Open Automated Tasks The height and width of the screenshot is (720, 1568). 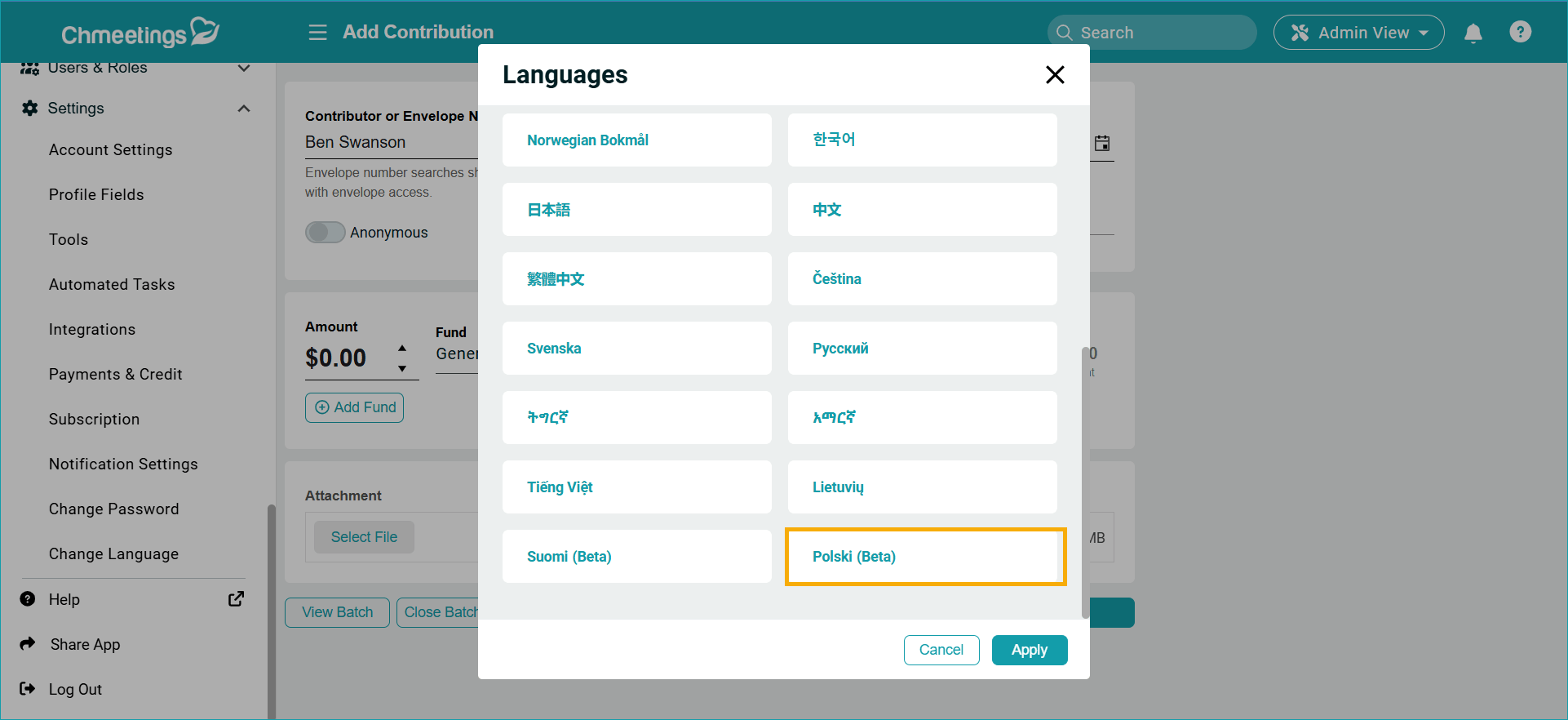tap(112, 285)
